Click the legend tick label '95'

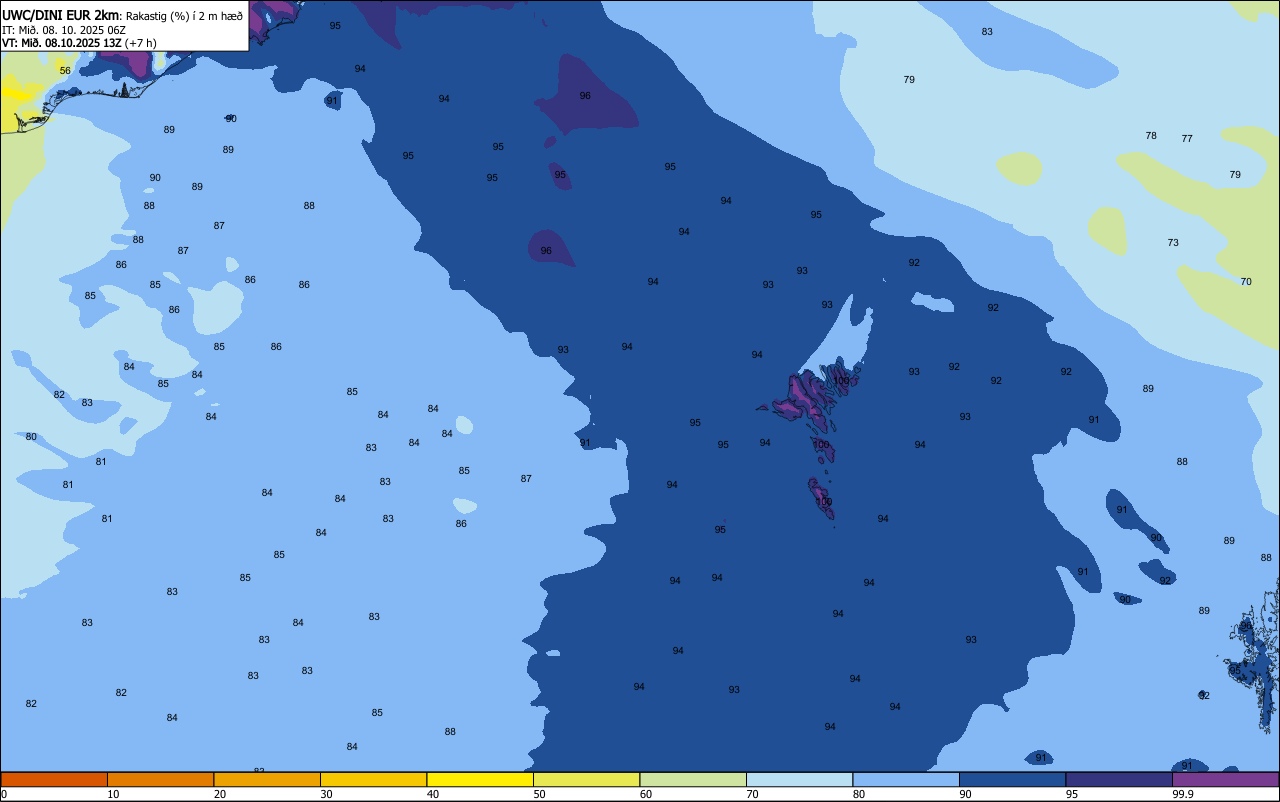1072,794
